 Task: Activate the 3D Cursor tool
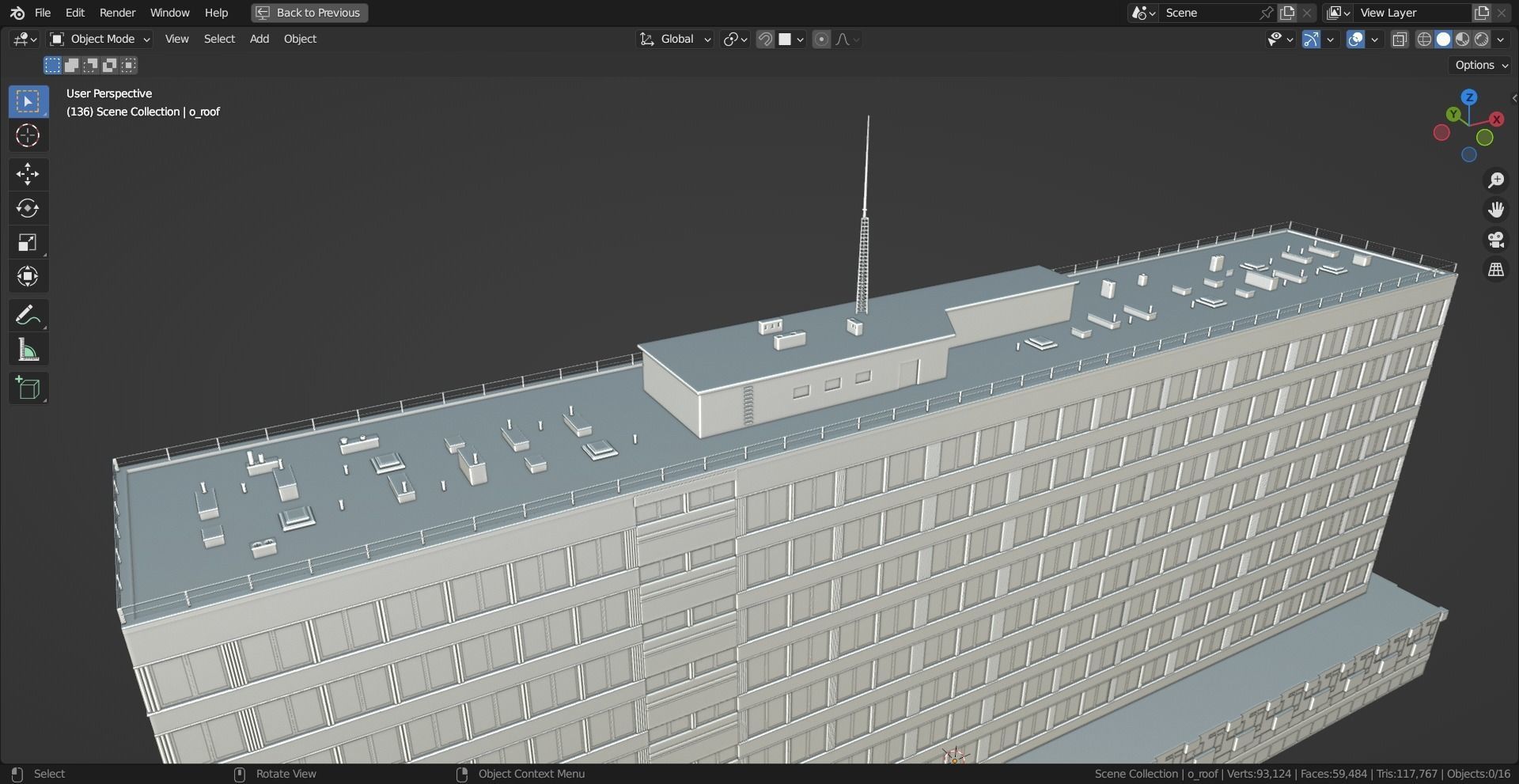(x=28, y=136)
